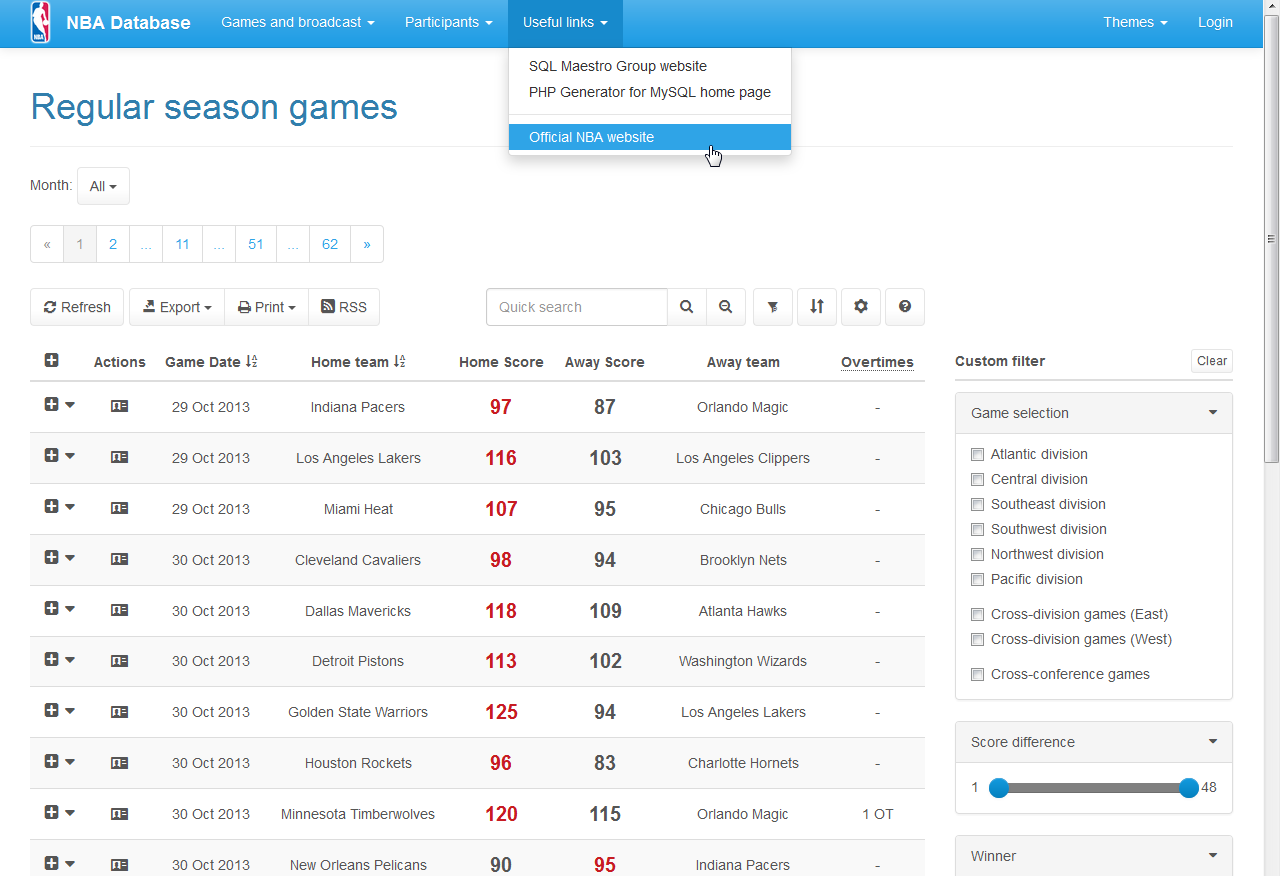Screen dimensions: 1280x876
Task: Click the Refresh button
Action: 77,307
